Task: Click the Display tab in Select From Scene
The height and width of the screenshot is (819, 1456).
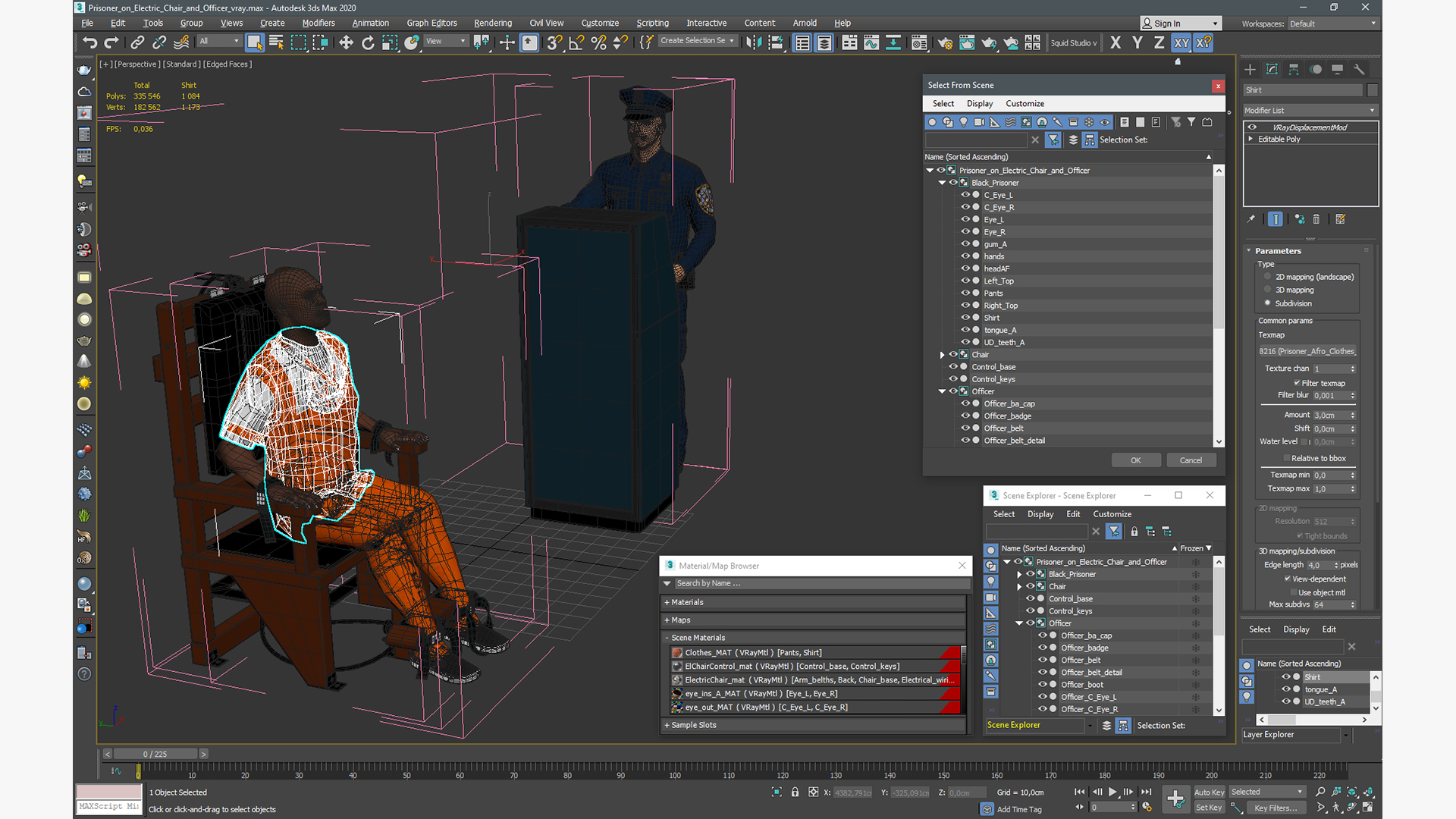Action: [x=980, y=103]
